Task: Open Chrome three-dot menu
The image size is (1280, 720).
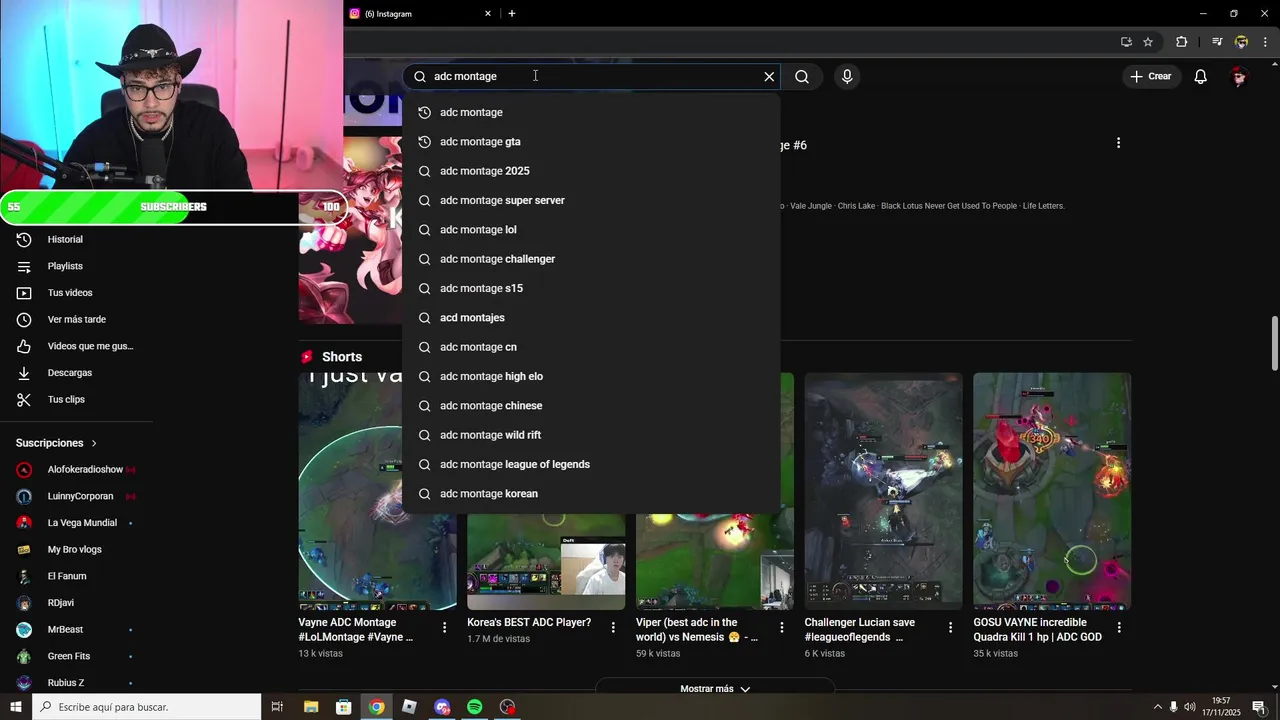Action: (1265, 42)
